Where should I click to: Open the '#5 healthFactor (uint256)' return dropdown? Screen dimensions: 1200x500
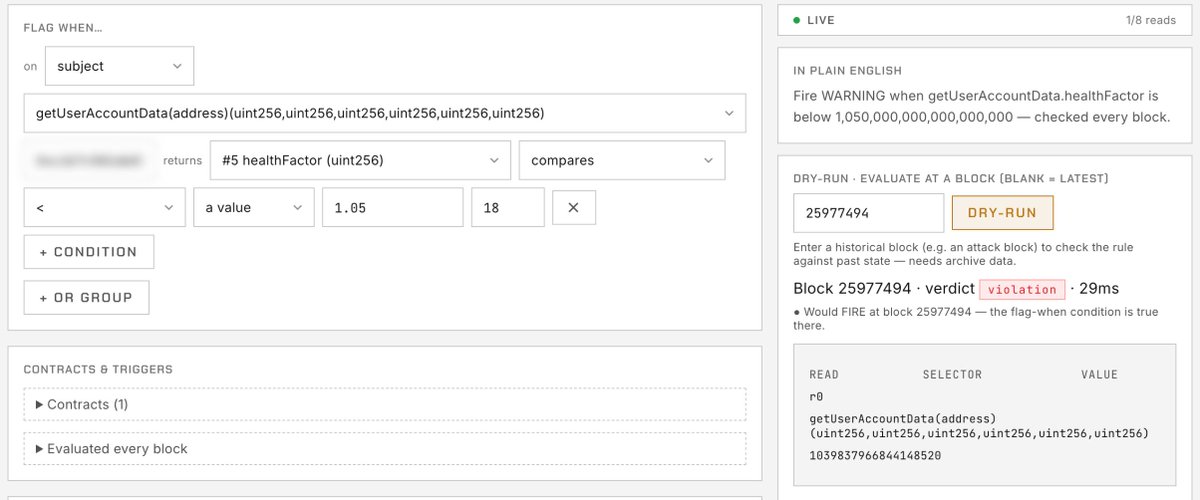click(361, 160)
